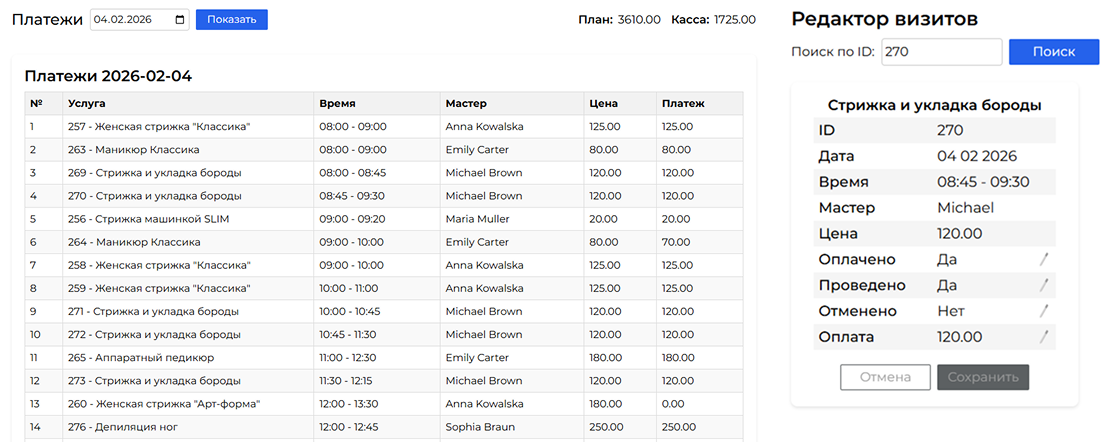This screenshot has height=442, width=1105.
Task: Click the Мастер column header
Action: [466, 103]
